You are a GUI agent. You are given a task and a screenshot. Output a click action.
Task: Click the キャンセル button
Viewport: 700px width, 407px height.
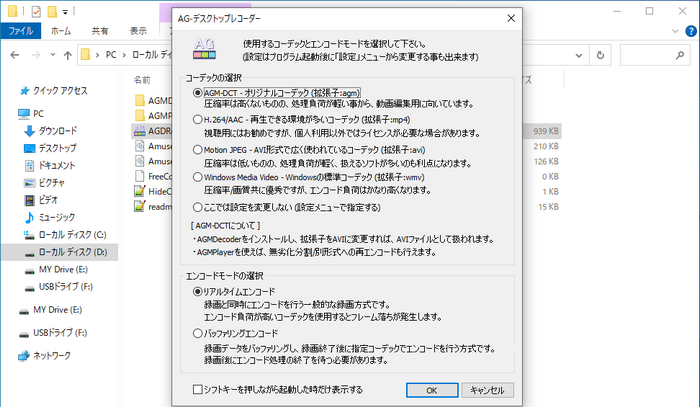pos(487,390)
